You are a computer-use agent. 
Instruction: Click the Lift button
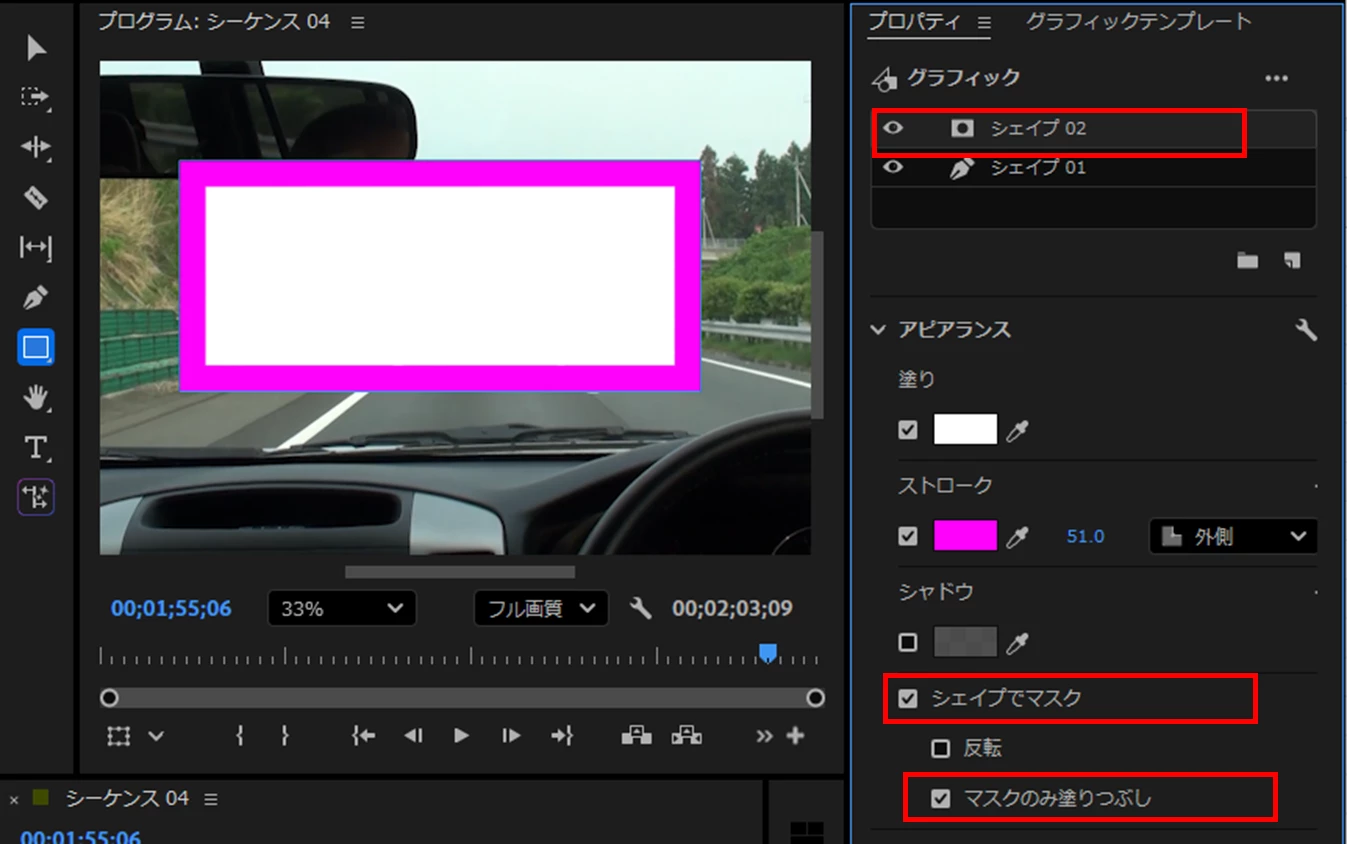636,736
